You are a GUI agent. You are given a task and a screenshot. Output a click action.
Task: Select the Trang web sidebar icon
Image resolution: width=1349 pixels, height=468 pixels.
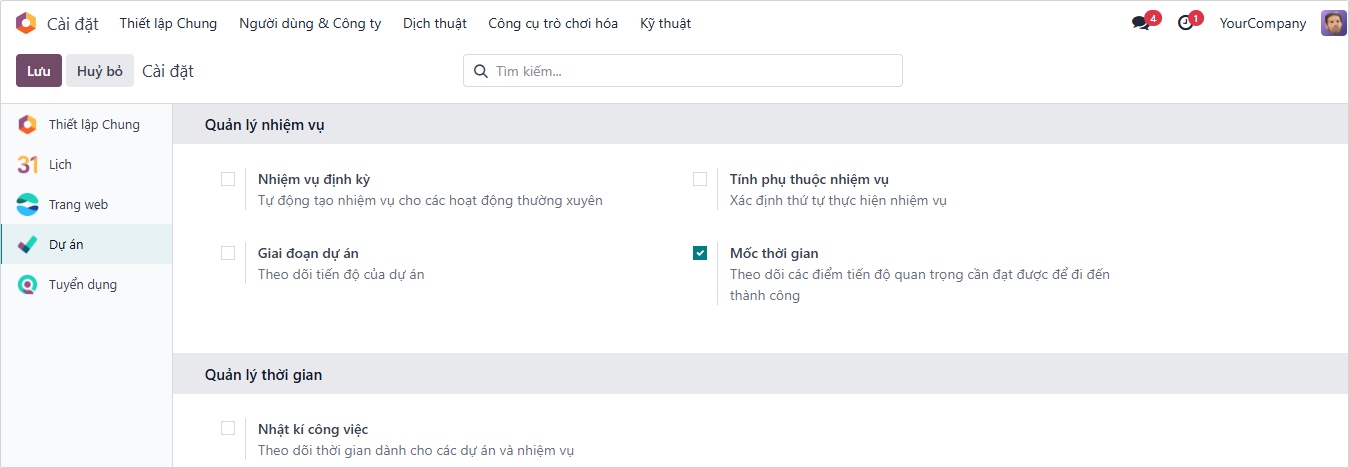tap(27, 205)
